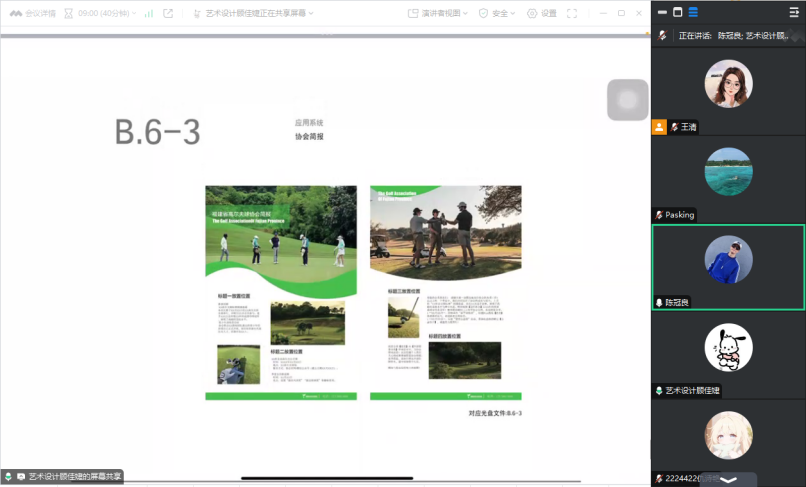This screenshot has width=806, height=487.
Task: Click the orange host badge next to 王清
Action: tap(659, 127)
